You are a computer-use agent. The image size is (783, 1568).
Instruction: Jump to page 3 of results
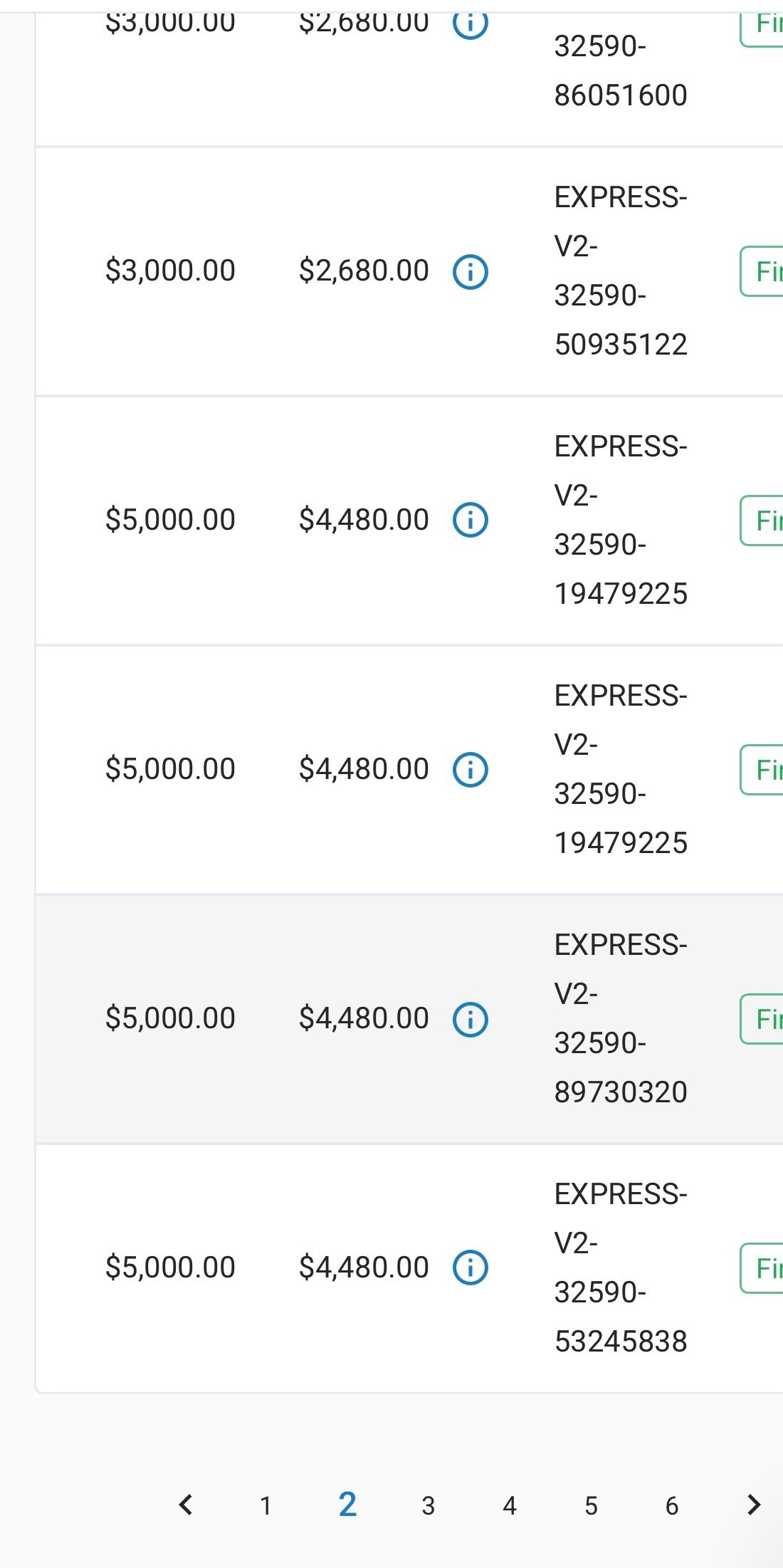428,1505
